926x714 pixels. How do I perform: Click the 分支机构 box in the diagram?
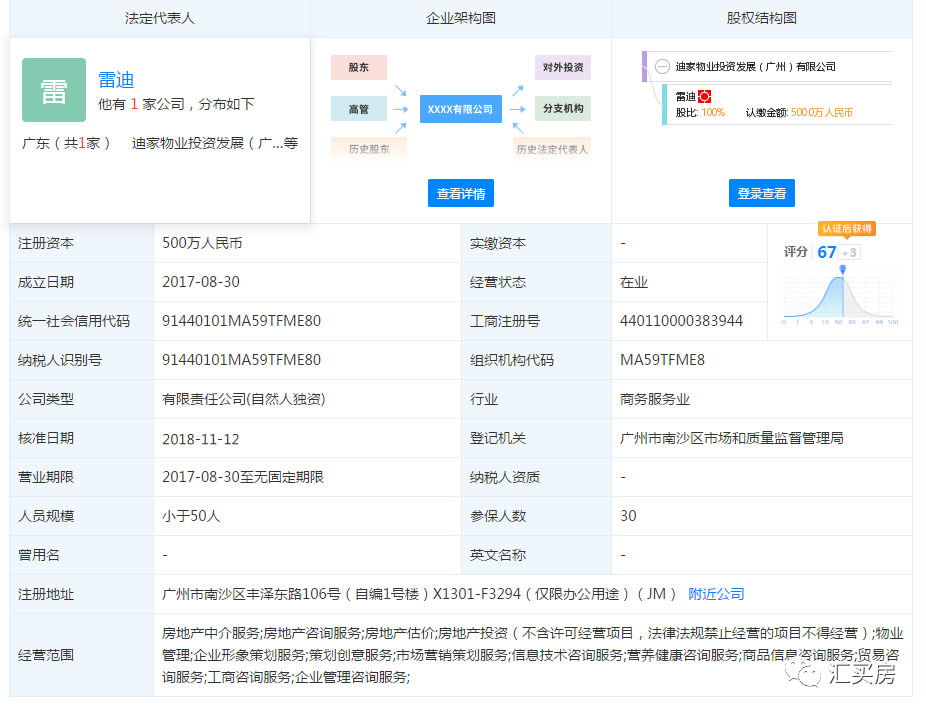[563, 109]
